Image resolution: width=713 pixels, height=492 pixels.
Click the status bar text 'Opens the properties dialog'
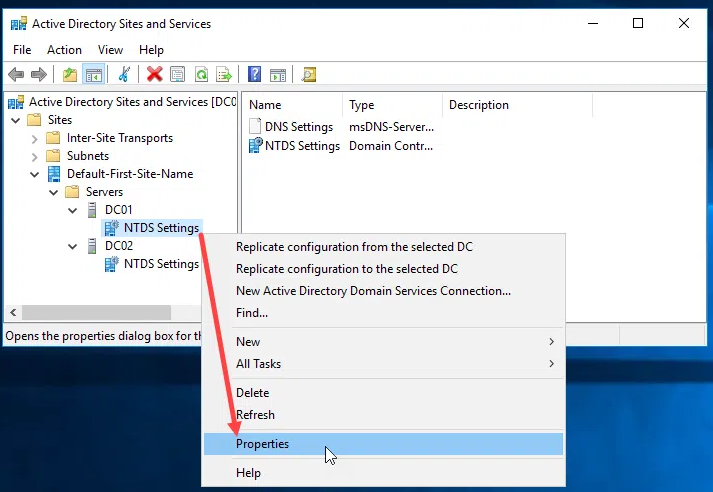point(103,336)
